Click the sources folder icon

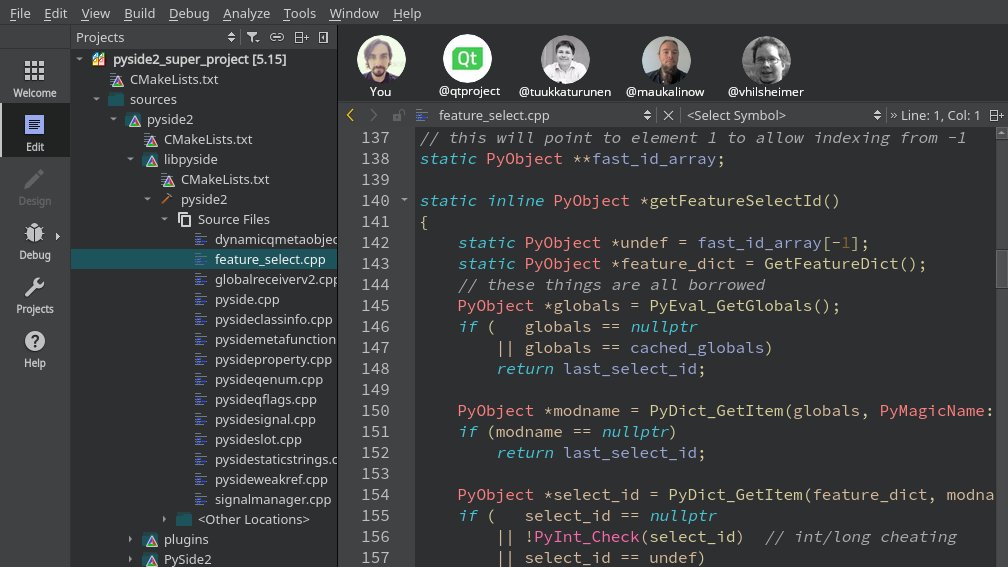tap(116, 100)
